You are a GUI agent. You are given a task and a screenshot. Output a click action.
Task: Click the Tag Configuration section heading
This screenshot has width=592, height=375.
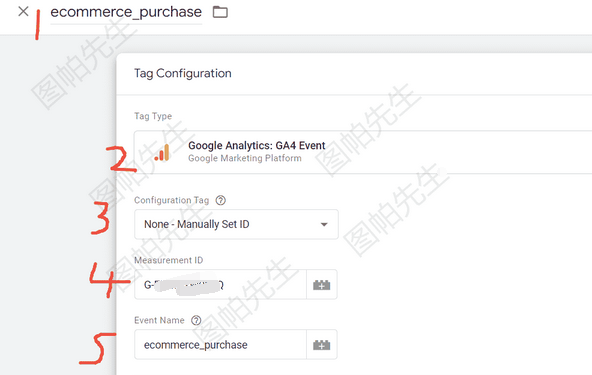(183, 73)
